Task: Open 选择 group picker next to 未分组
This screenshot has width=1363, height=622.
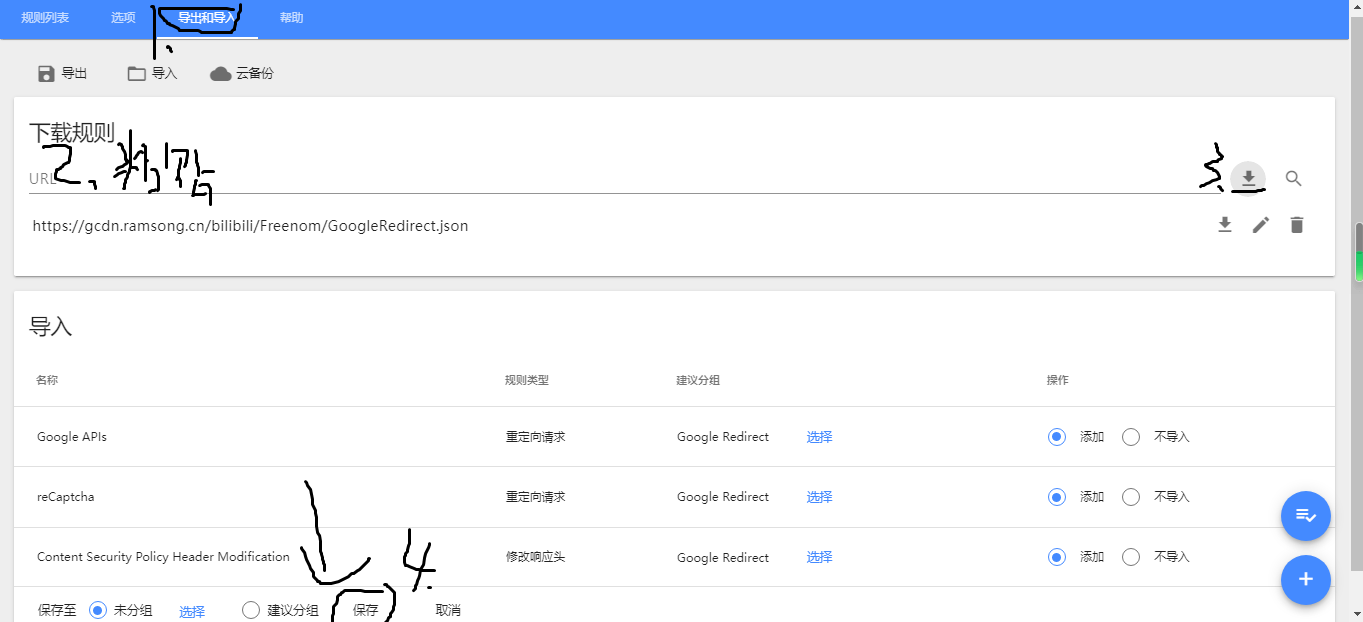Action: 191,611
